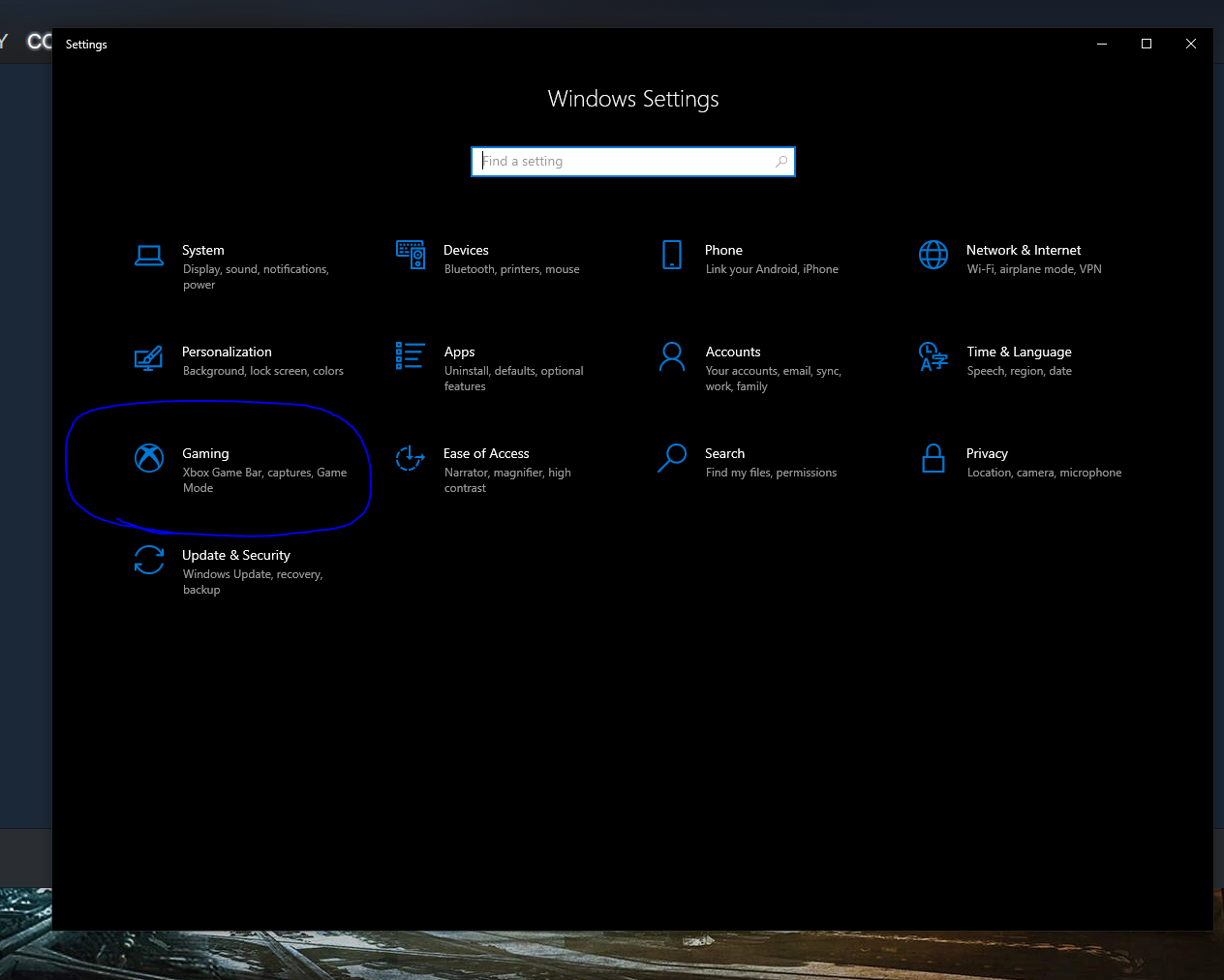Click the Personalization paintbrush icon
Viewport: 1224px width, 980px height.
(x=149, y=357)
